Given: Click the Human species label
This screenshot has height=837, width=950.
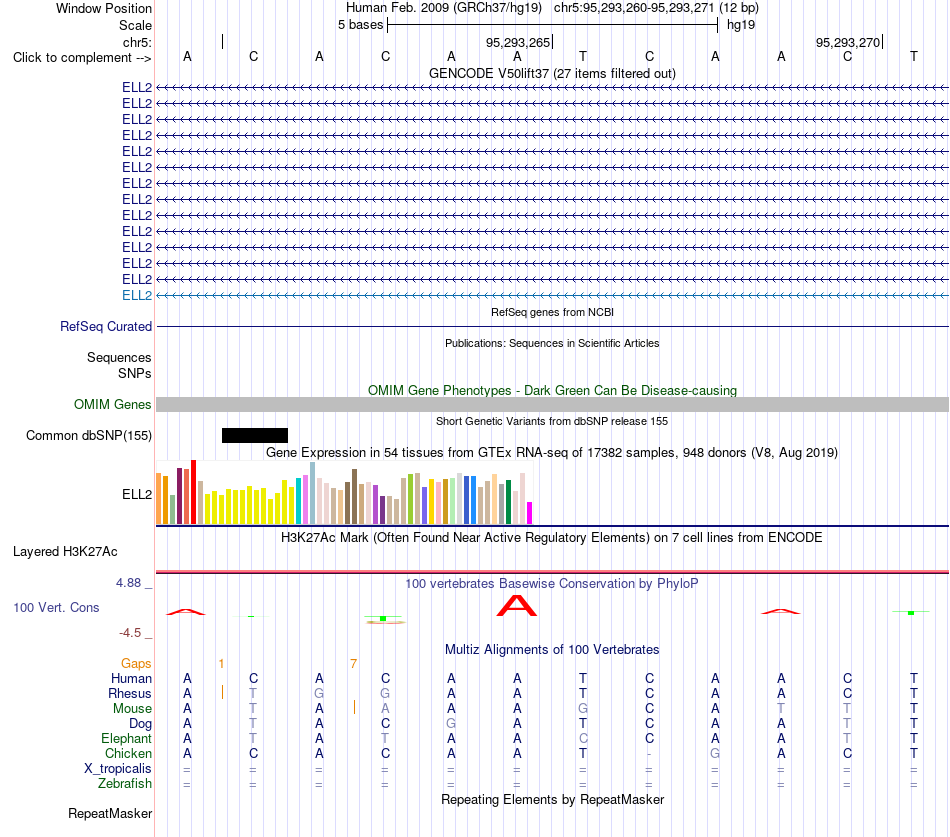Looking at the screenshot, I should coord(131,678).
